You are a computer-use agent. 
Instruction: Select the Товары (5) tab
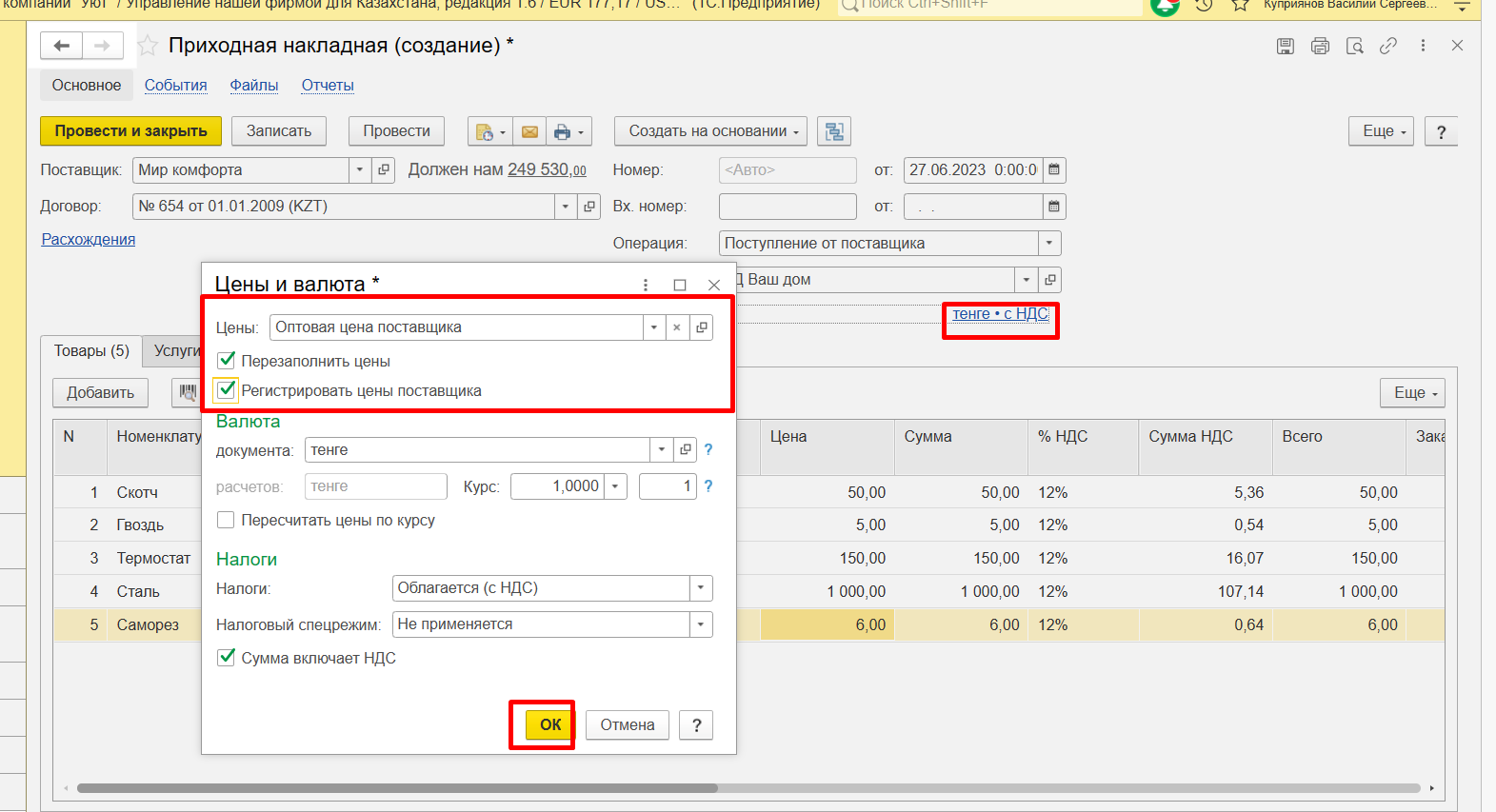[91, 351]
